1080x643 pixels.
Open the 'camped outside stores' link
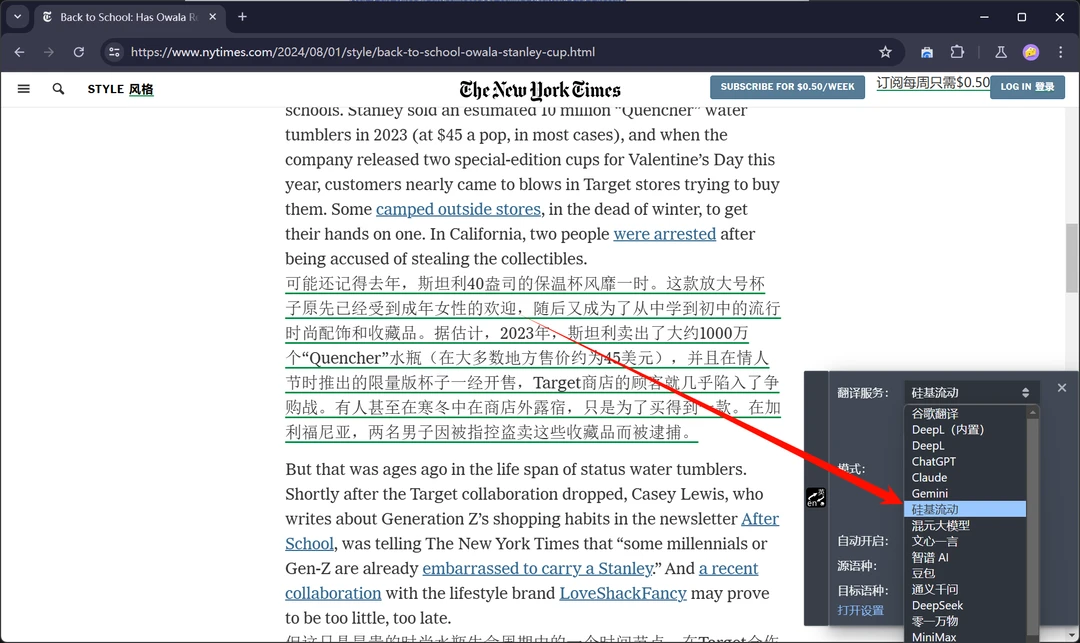click(x=459, y=209)
